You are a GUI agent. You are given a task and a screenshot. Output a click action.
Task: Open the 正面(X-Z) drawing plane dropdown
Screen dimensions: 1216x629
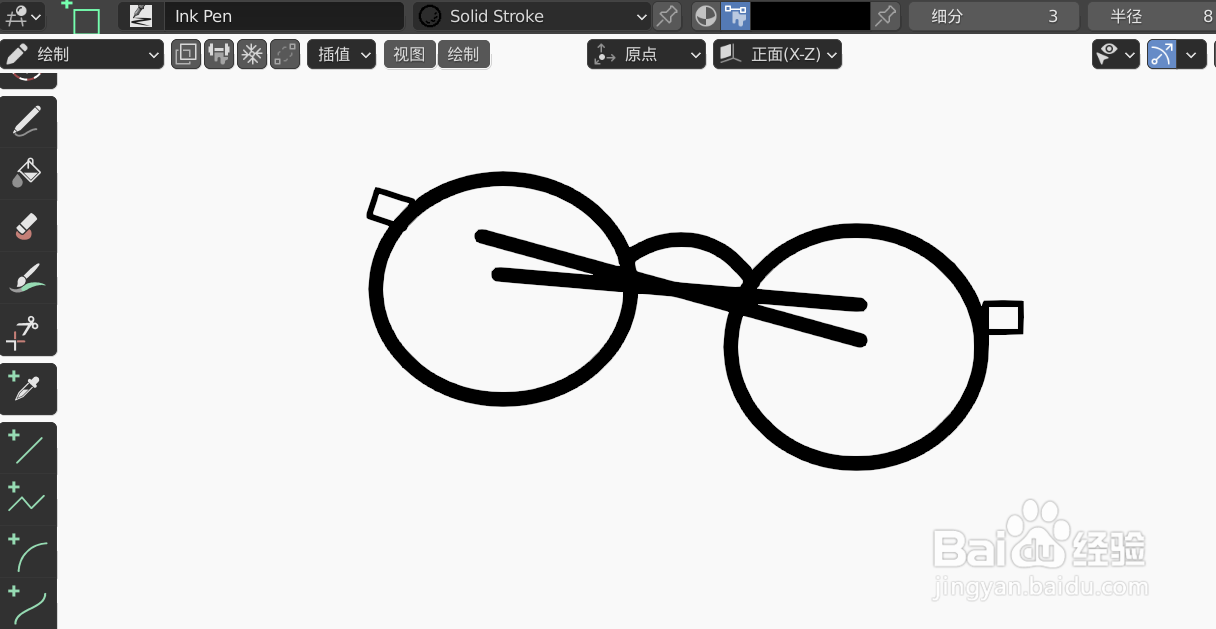coord(777,54)
